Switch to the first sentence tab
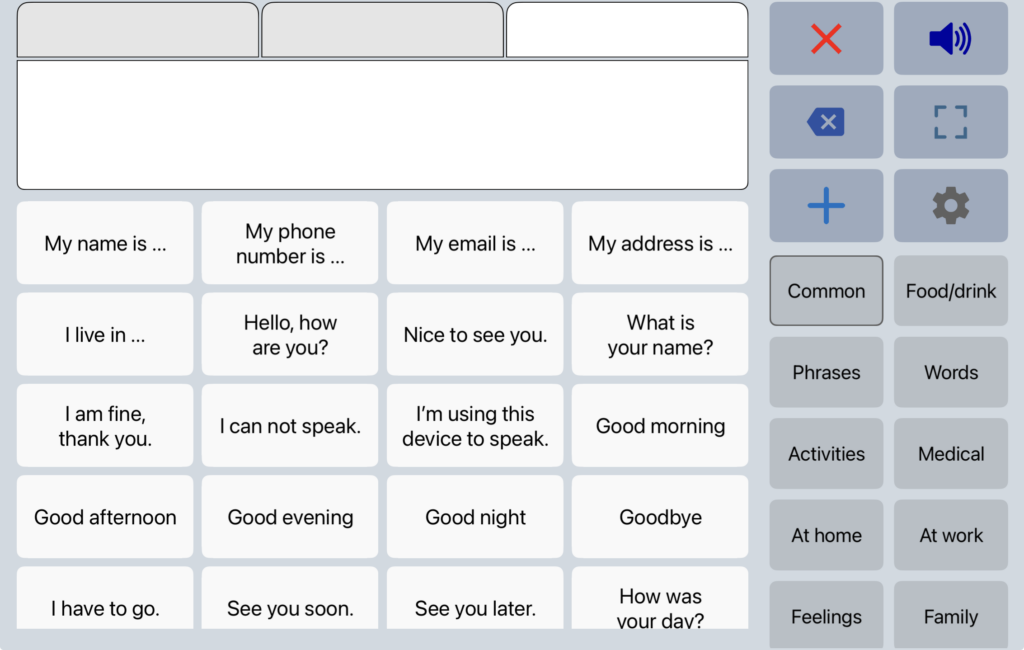This screenshot has height=650, width=1024. 137,30
